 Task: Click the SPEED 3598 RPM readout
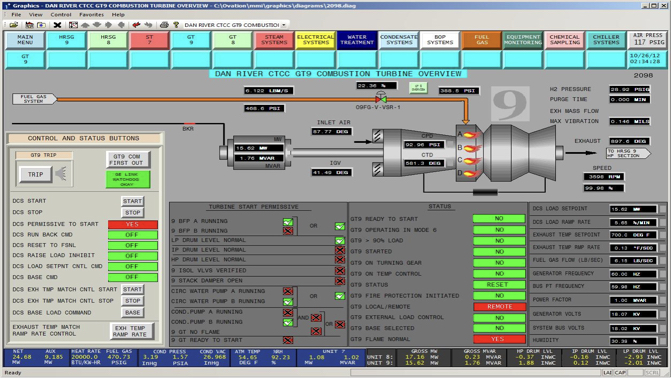coord(604,176)
